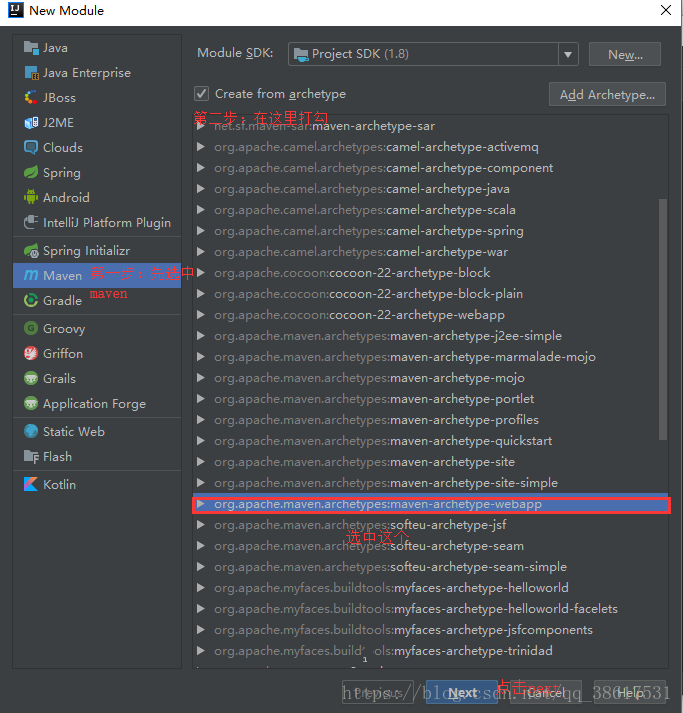This screenshot has width=683, height=713.
Task: Select the Java Enterprise module type
Action: click(97, 73)
